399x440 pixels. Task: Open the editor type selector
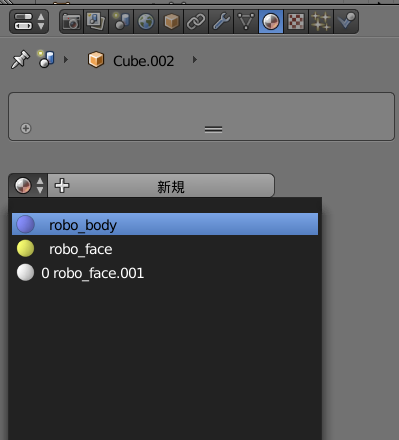point(29,22)
